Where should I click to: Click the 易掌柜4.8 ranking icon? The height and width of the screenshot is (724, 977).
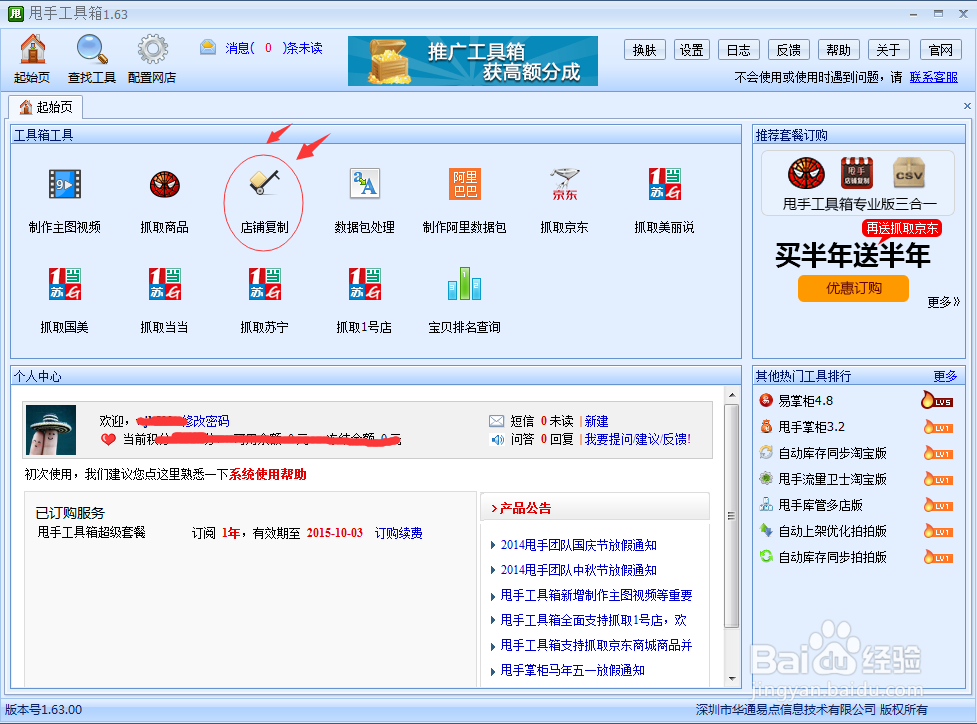pos(766,401)
